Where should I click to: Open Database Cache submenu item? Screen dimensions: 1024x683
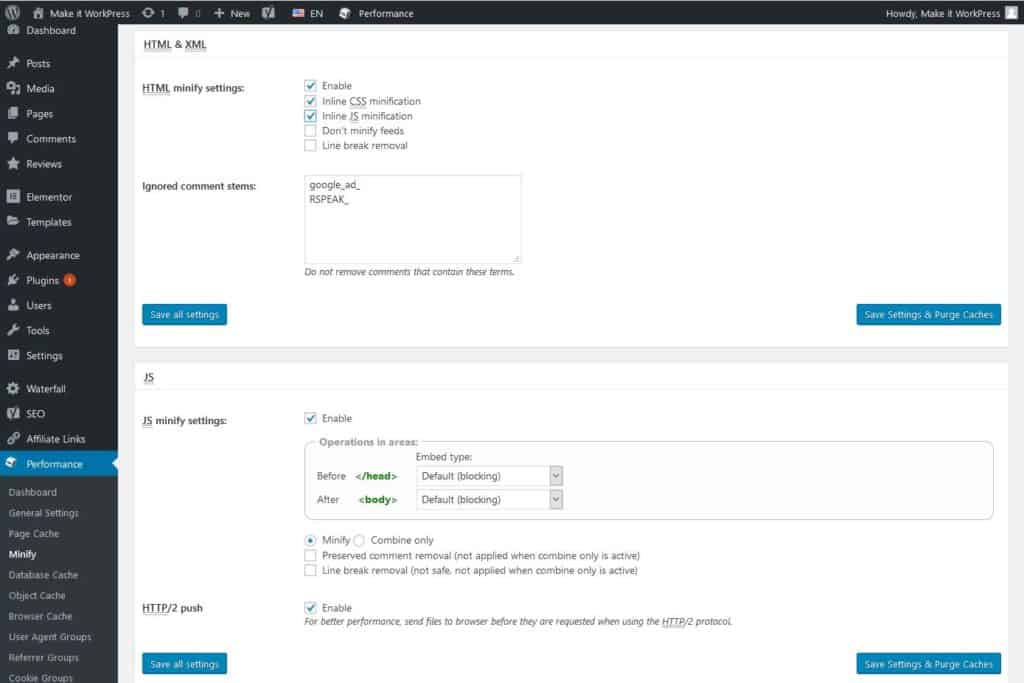pyautogui.click(x=43, y=575)
